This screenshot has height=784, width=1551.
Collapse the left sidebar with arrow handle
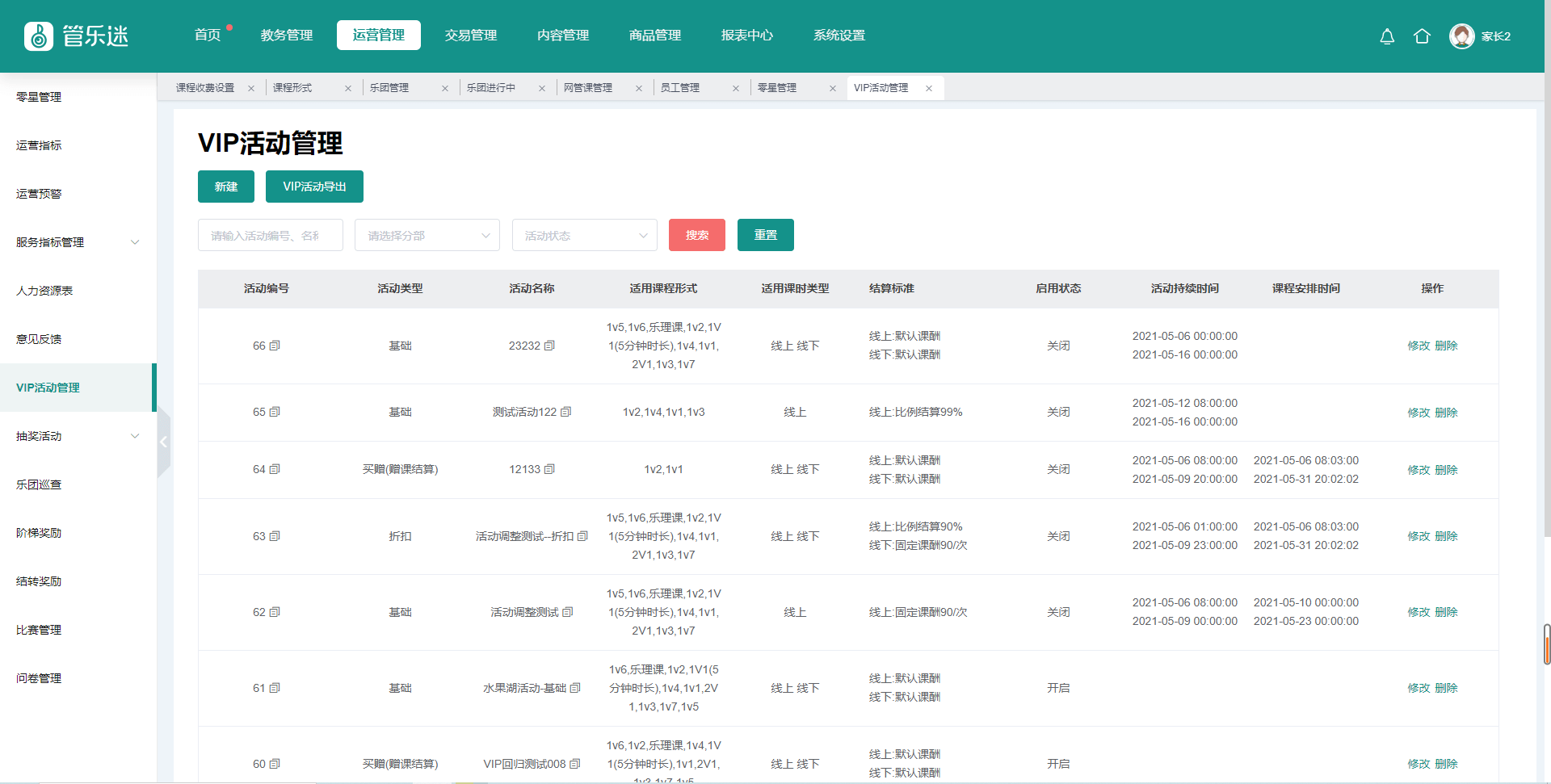click(164, 442)
